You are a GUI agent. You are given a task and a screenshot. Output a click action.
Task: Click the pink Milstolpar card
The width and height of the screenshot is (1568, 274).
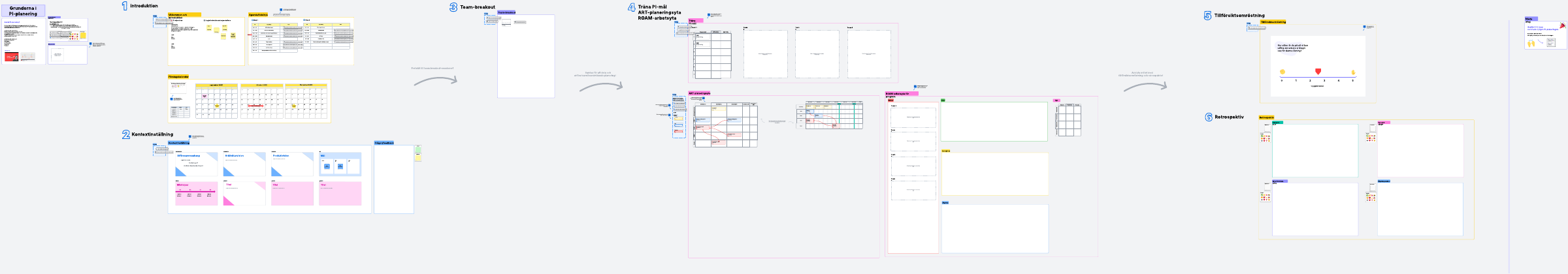pos(196,194)
